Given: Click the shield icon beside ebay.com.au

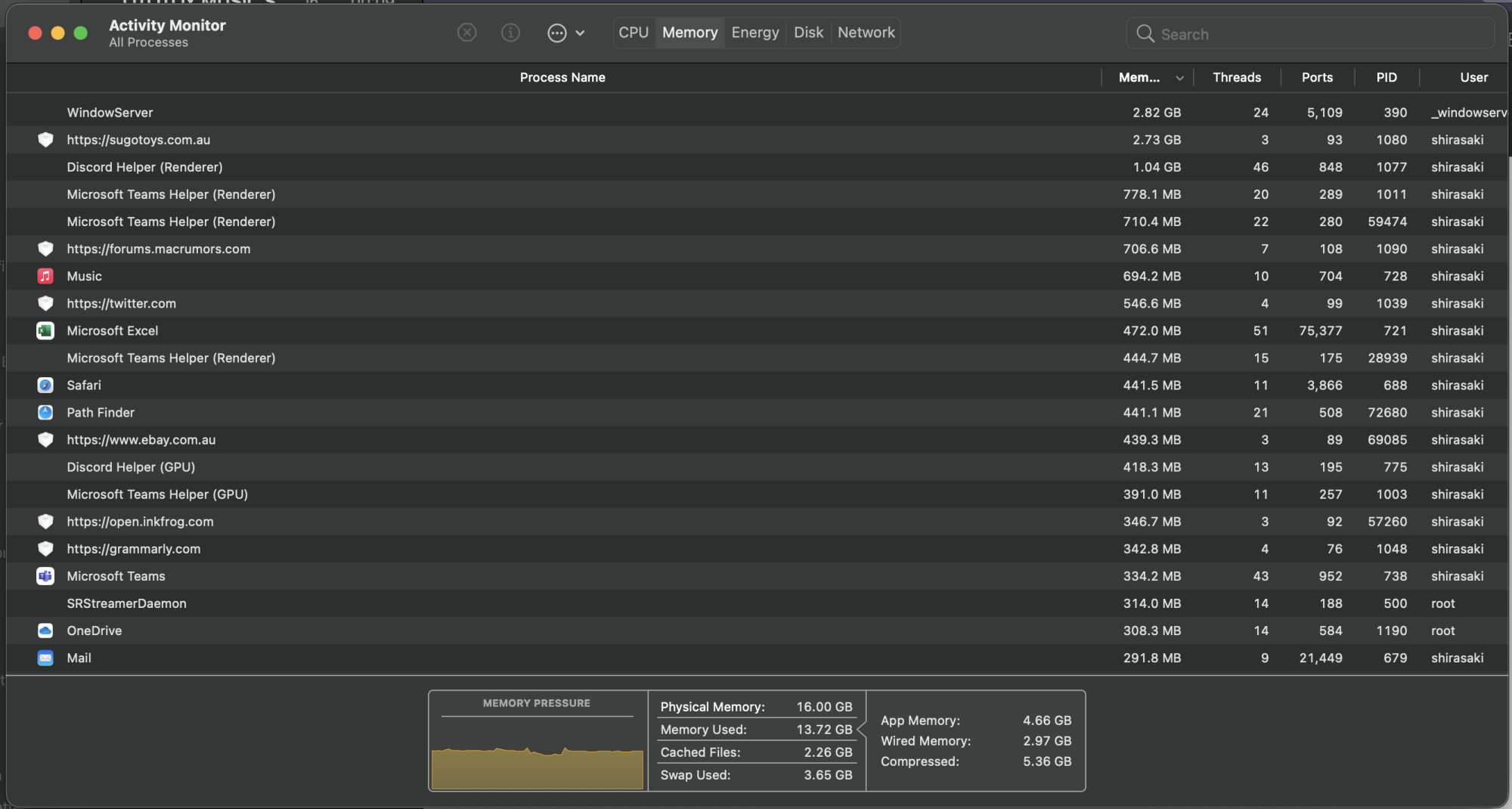Looking at the screenshot, I should tap(45, 439).
